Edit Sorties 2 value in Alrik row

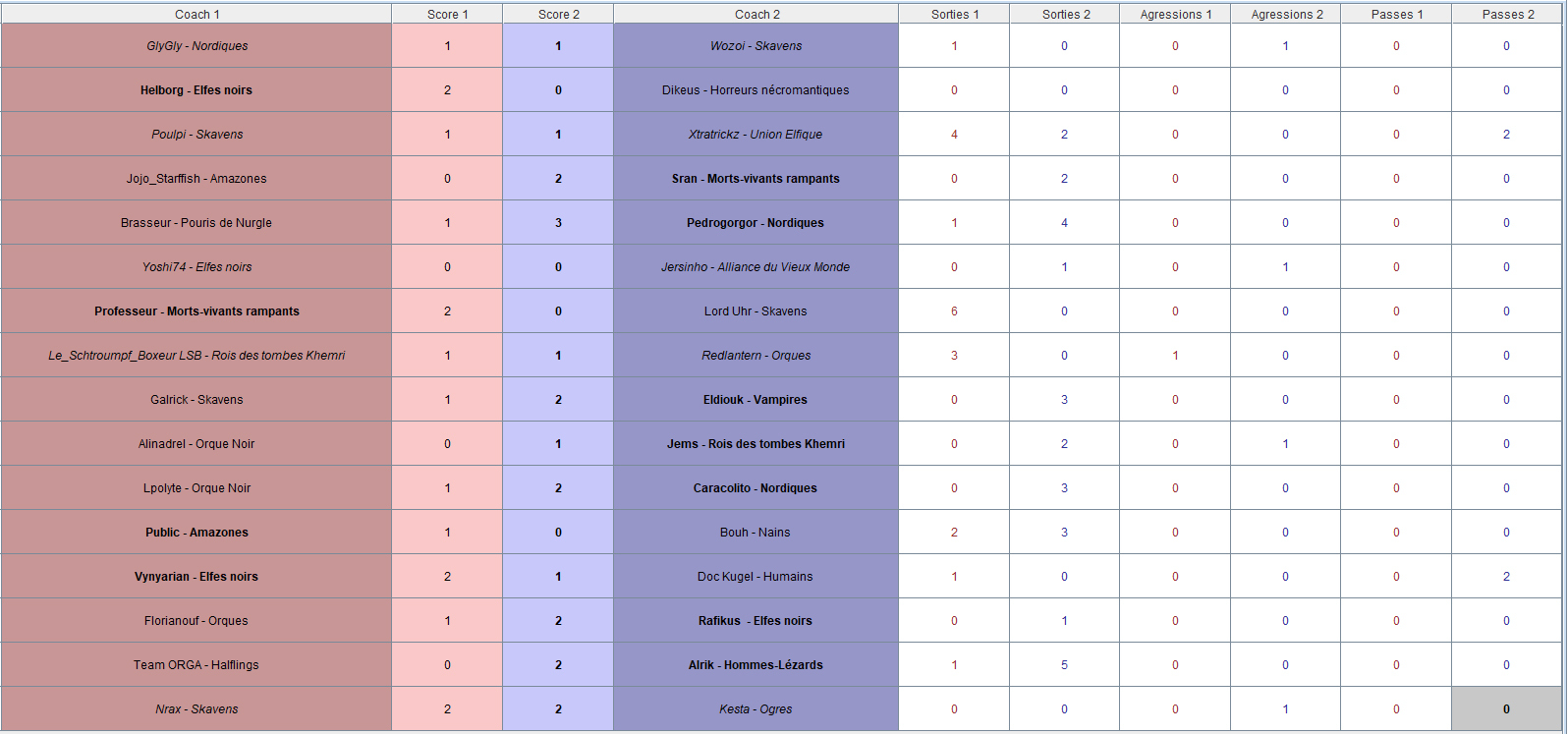[x=1065, y=665]
